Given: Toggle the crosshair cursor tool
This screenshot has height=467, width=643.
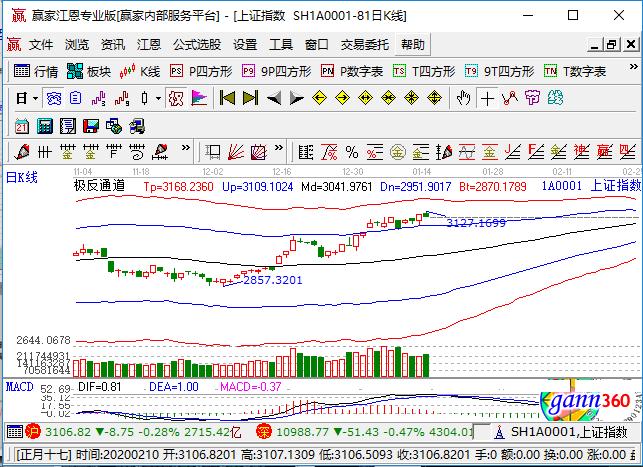Looking at the screenshot, I should pos(487,99).
